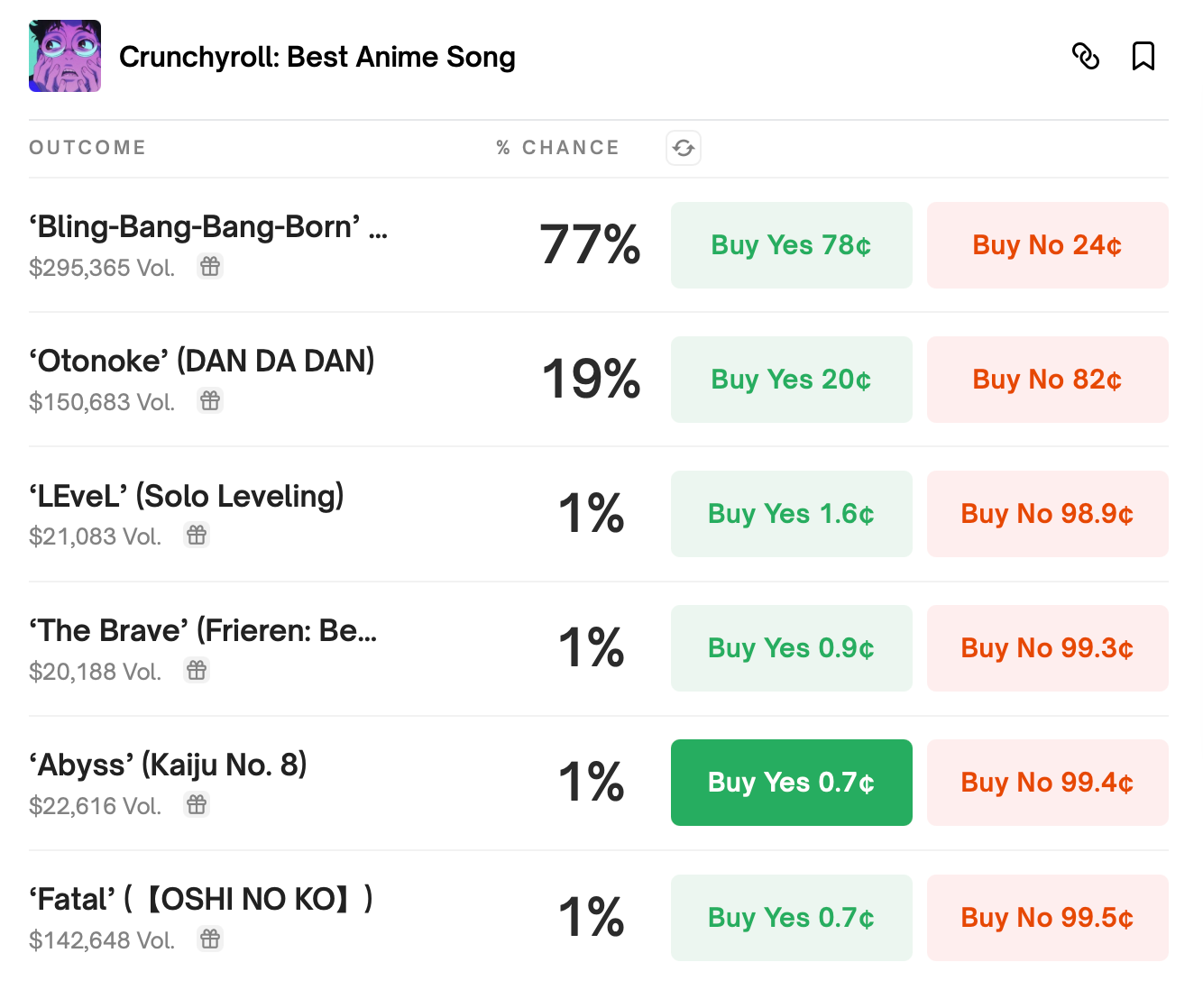Select Buy No 99.3¢ for The Brave
Screen dimensions: 1203x1008
pyautogui.click(x=1047, y=648)
